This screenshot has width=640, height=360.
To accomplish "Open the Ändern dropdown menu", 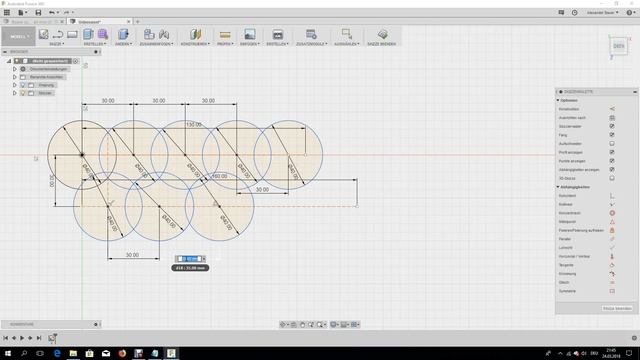I will (123, 44).
